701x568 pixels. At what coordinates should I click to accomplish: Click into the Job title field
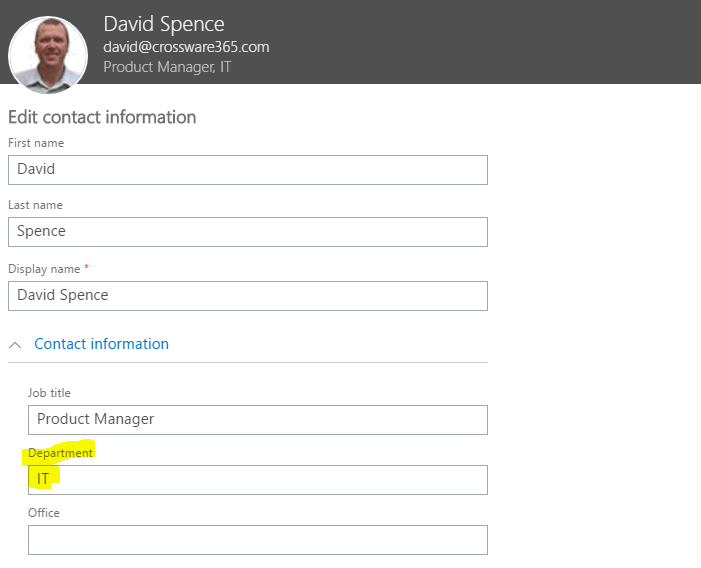point(258,420)
